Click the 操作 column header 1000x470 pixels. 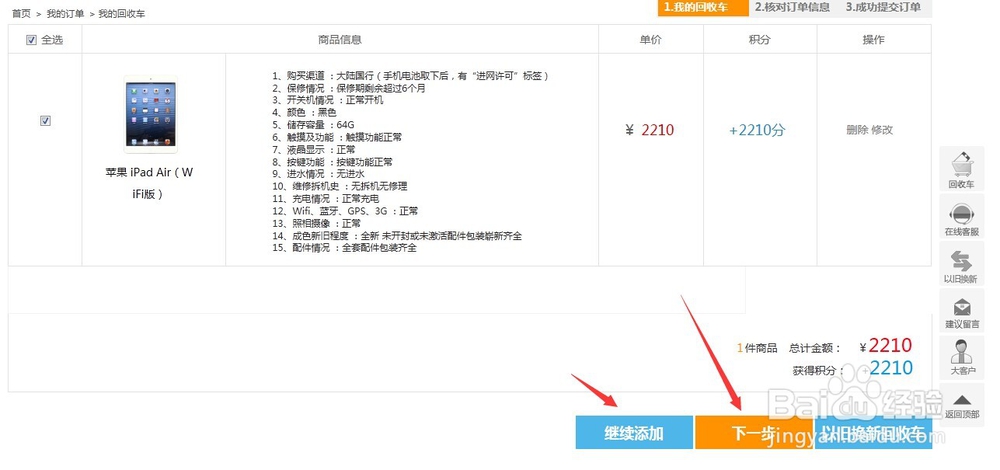point(874,40)
